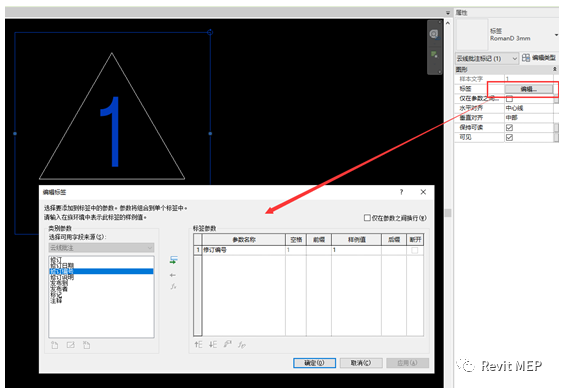Toggle the 保持可读 checkbox in properties
Image resolution: width=568 pixels, height=391 pixels.
(509, 128)
